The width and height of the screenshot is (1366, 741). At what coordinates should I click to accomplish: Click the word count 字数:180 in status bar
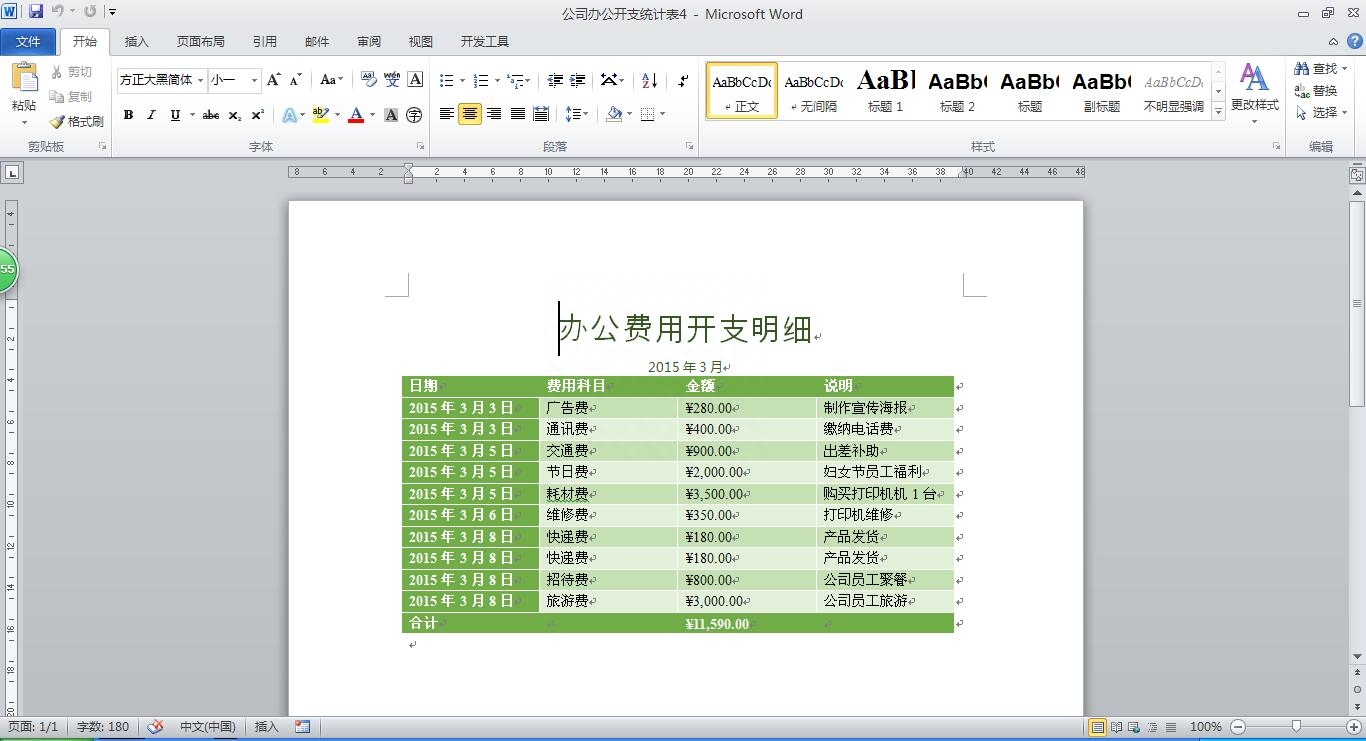(x=103, y=727)
